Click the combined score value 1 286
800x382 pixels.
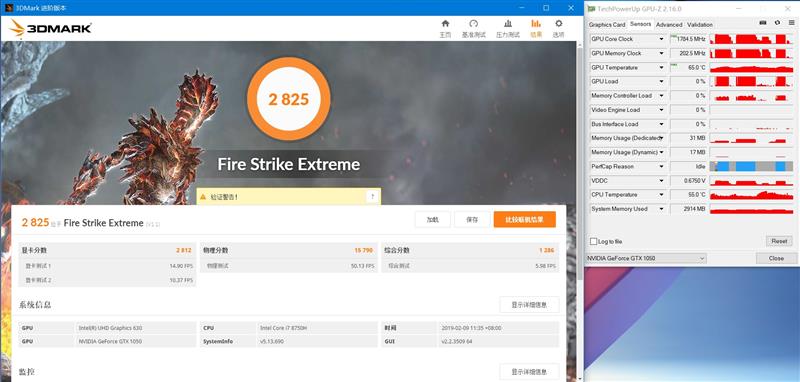point(547,250)
